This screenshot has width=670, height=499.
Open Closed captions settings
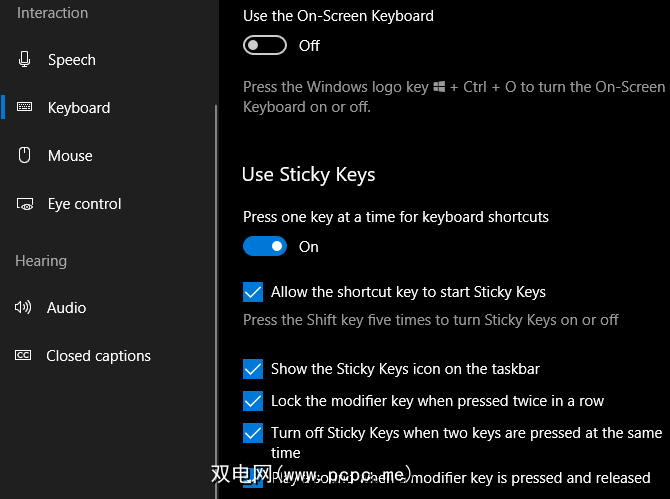pyautogui.click(x=99, y=356)
